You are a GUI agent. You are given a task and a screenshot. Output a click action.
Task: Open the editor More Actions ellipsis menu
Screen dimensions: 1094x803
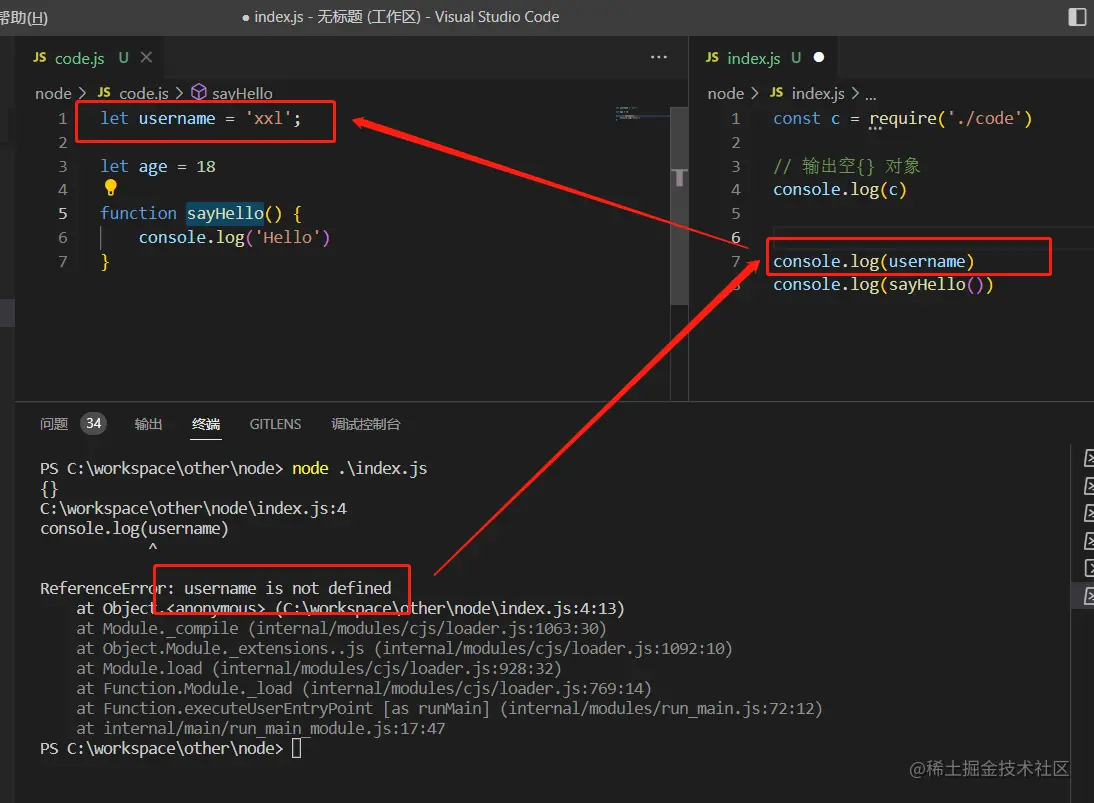[x=658, y=57]
